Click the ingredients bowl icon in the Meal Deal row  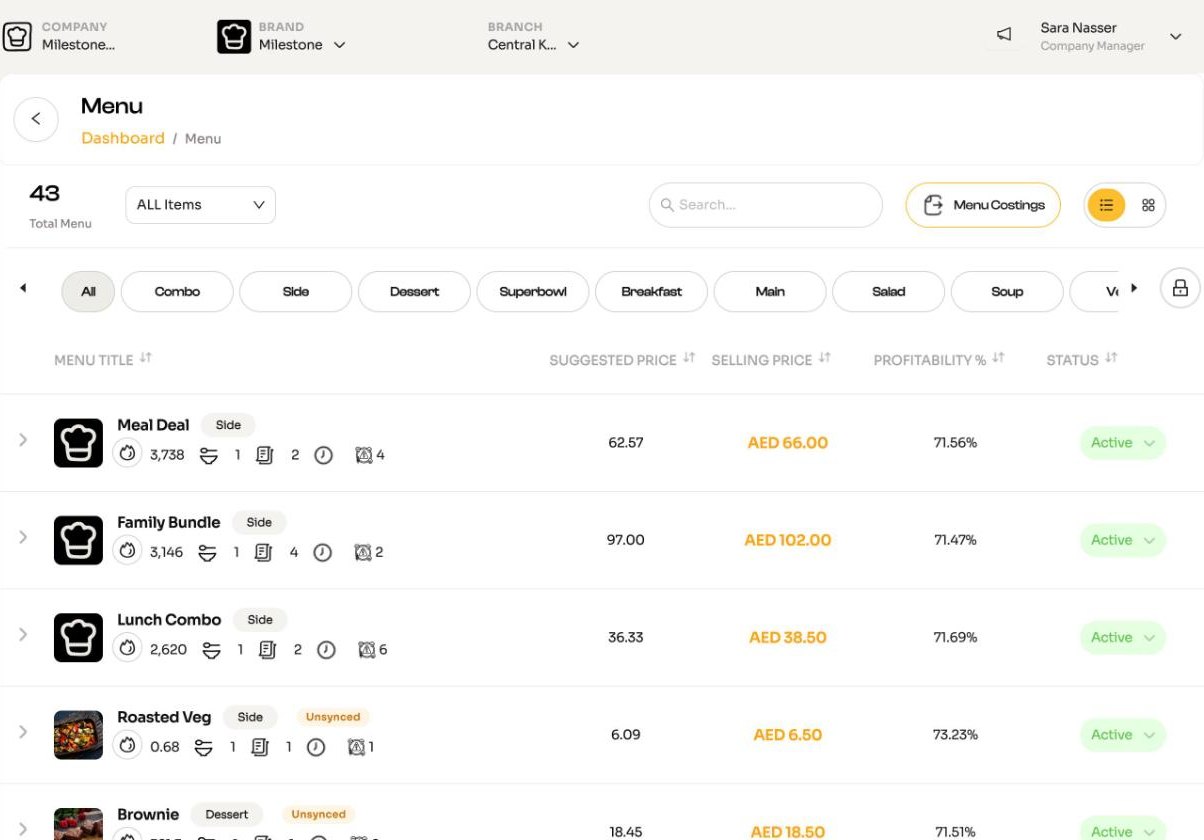click(208, 455)
